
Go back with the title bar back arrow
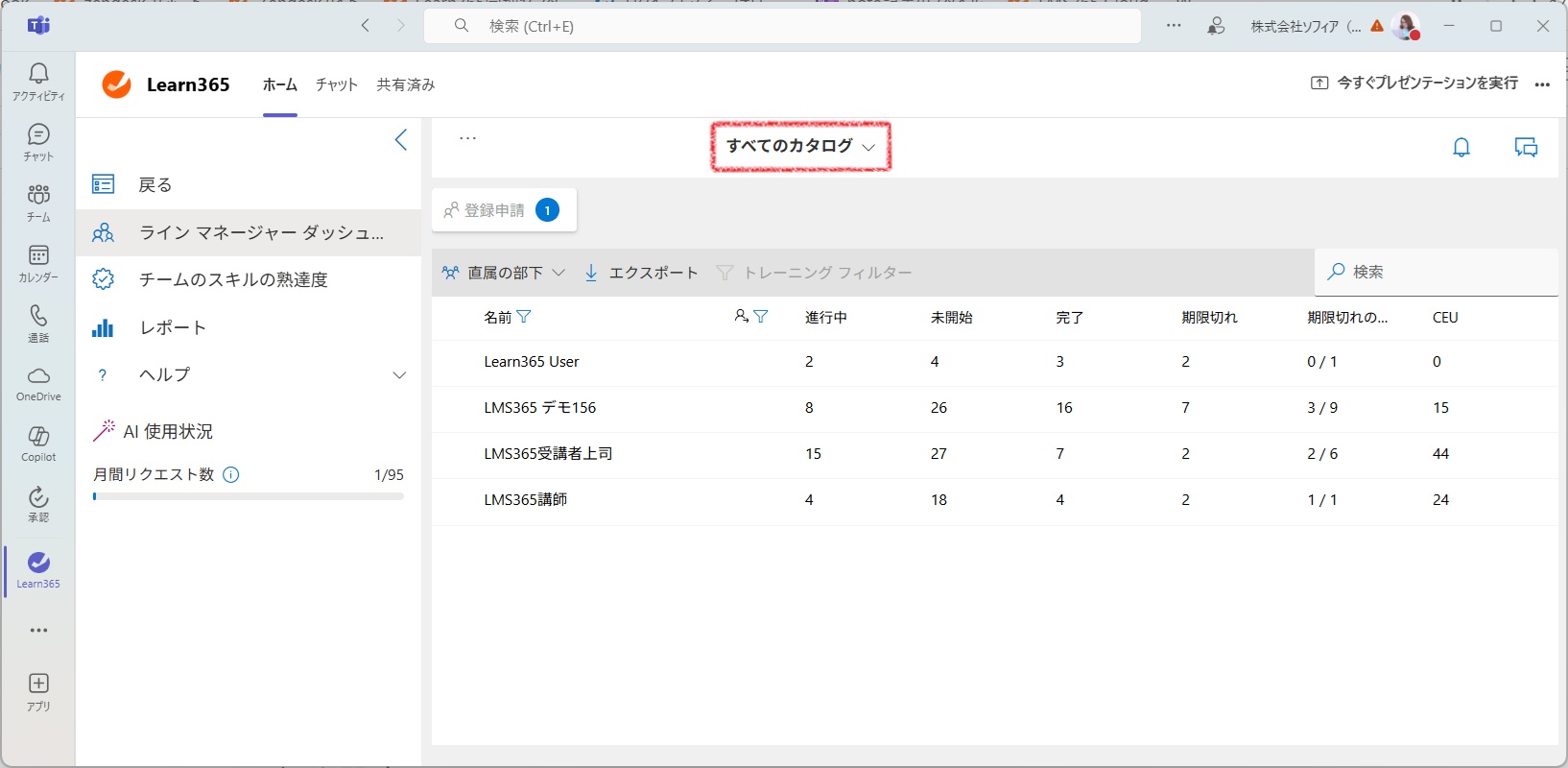point(365,26)
